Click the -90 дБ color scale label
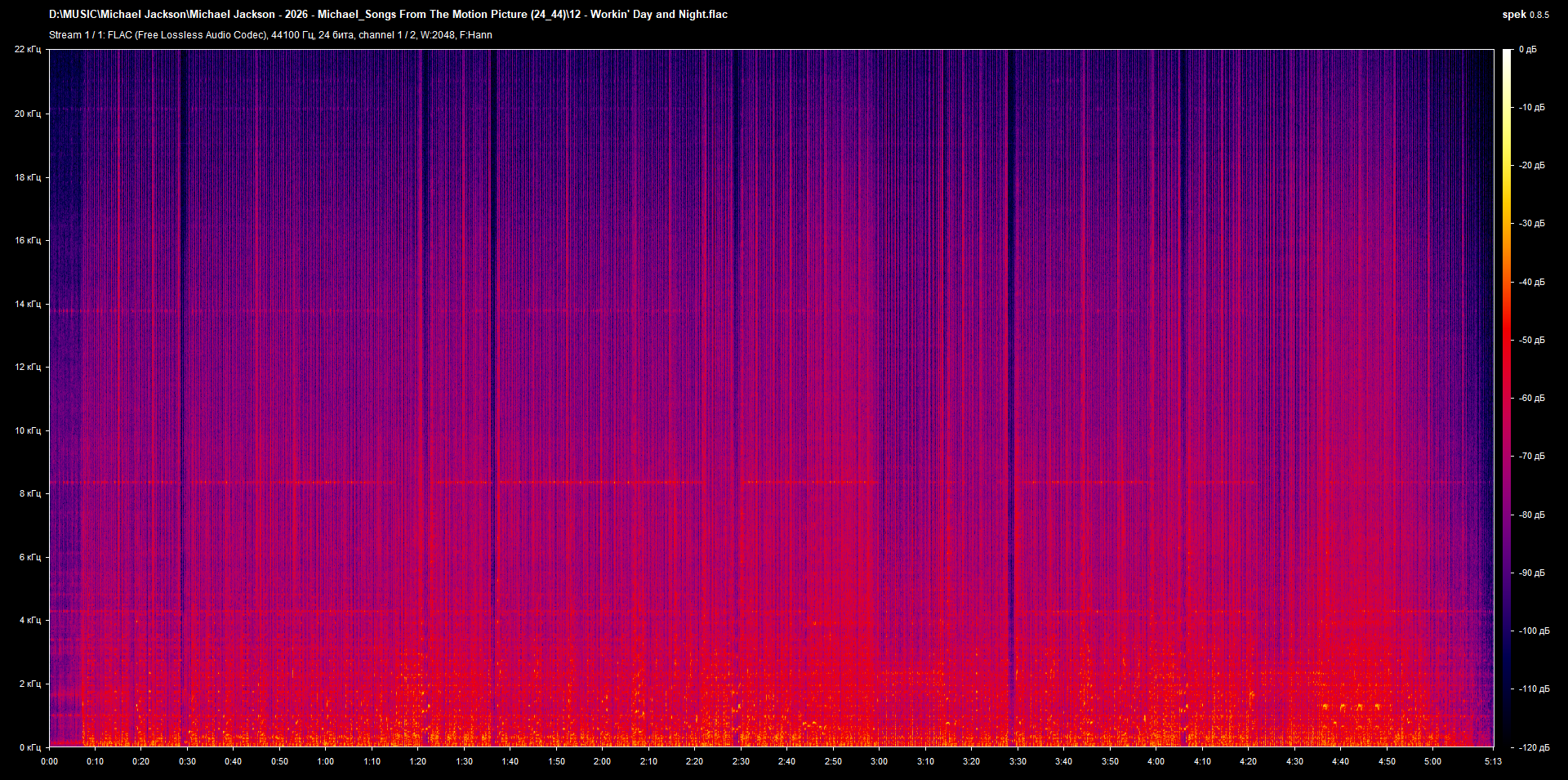Image resolution: width=1568 pixels, height=780 pixels. click(1531, 573)
